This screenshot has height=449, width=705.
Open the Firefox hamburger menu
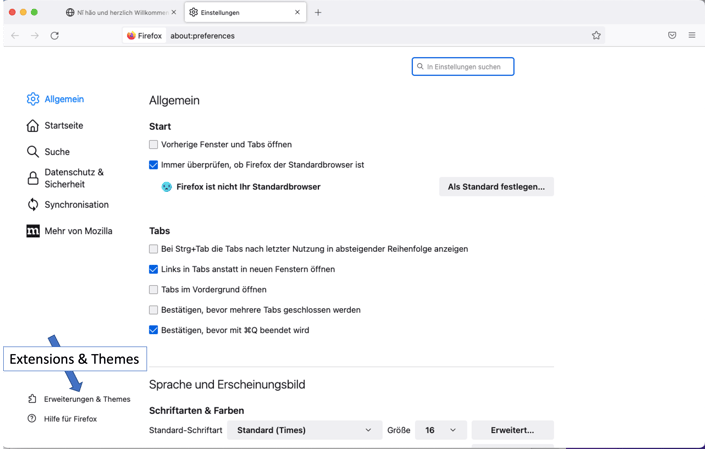691,36
